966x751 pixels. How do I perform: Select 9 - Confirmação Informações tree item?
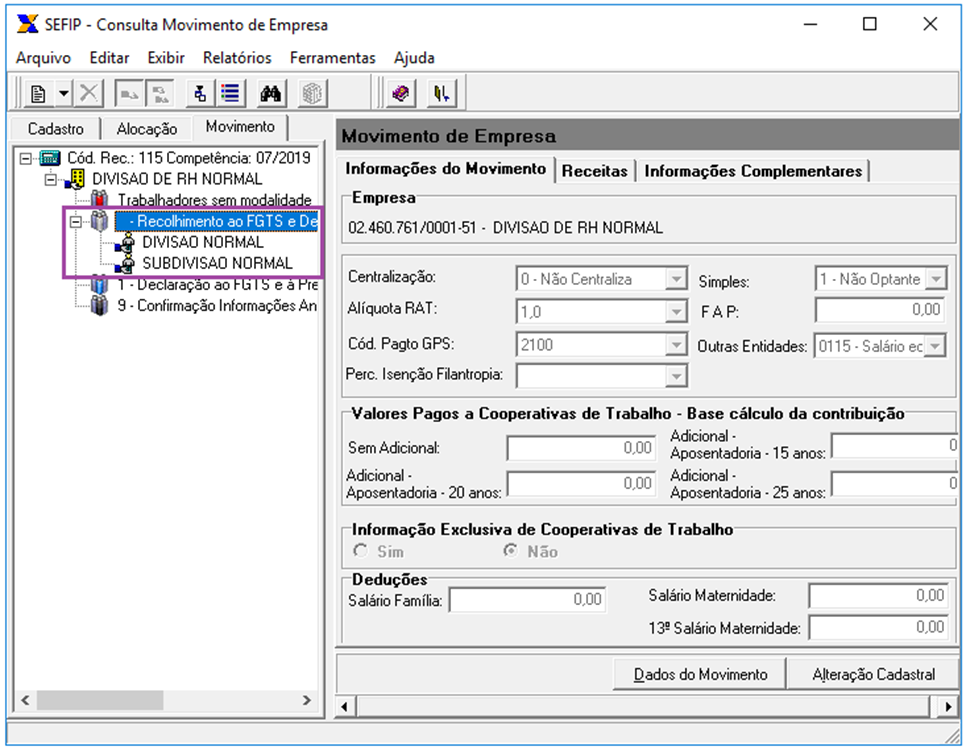click(x=217, y=306)
